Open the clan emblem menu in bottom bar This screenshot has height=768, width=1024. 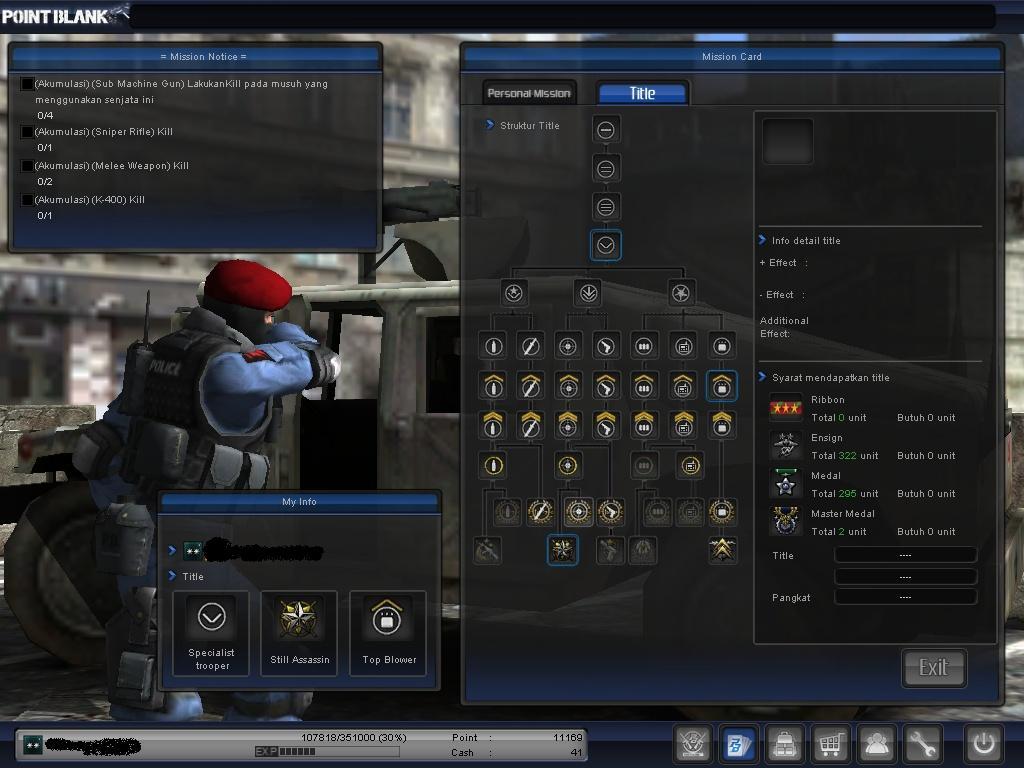point(692,744)
